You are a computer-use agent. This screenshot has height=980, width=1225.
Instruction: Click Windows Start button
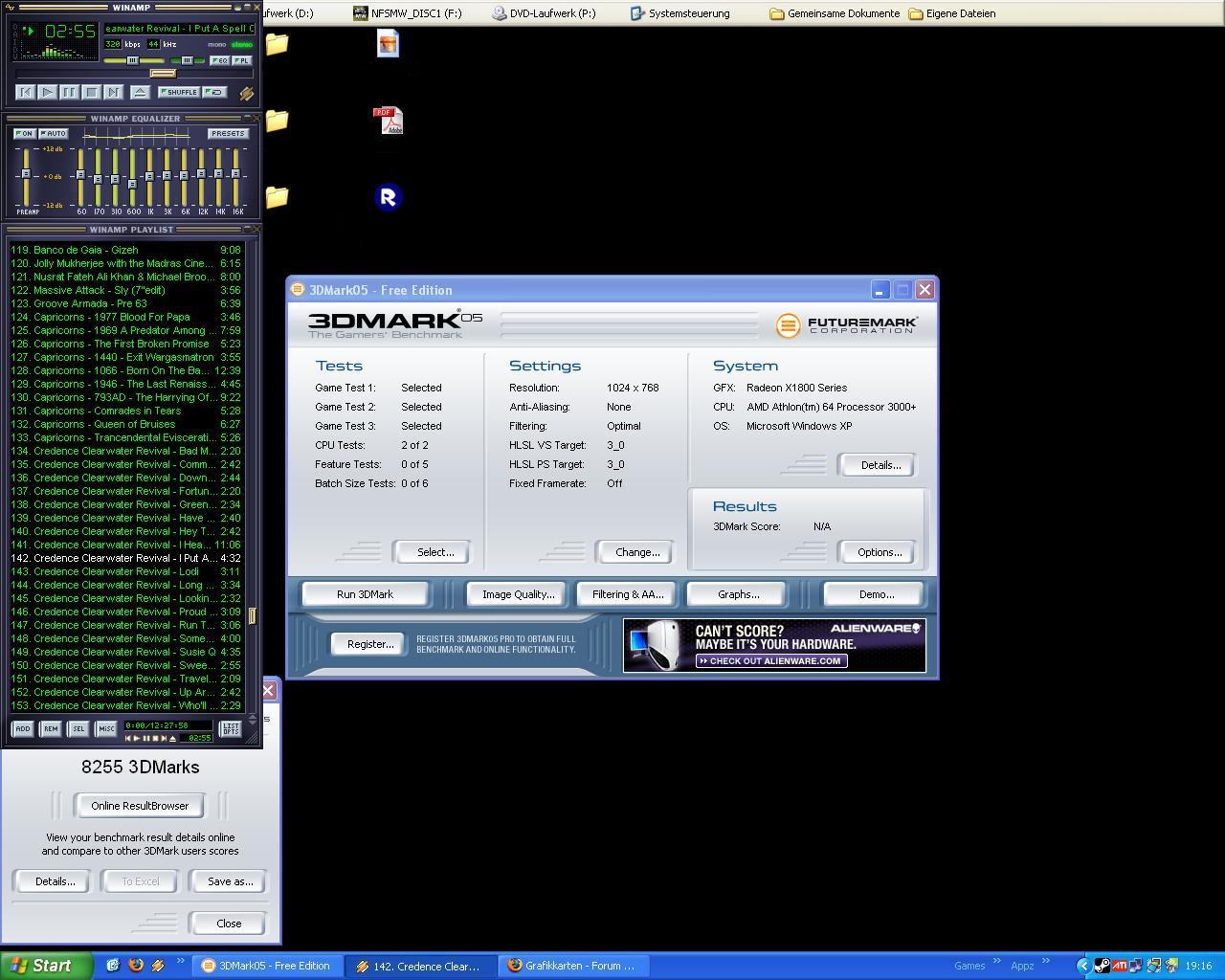[x=46, y=966]
